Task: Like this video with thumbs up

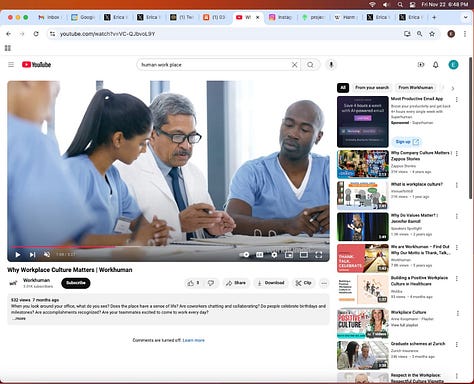Action: pos(193,283)
